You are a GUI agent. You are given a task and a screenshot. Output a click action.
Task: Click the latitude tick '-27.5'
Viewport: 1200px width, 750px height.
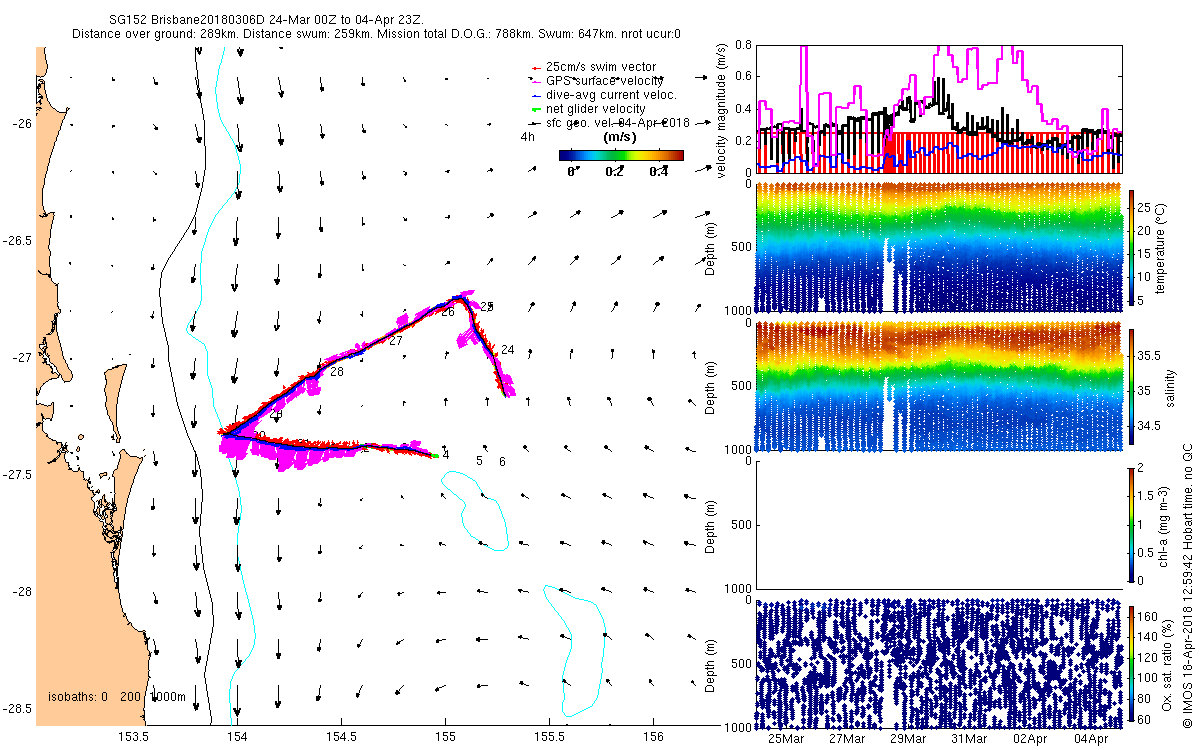pos(18,474)
